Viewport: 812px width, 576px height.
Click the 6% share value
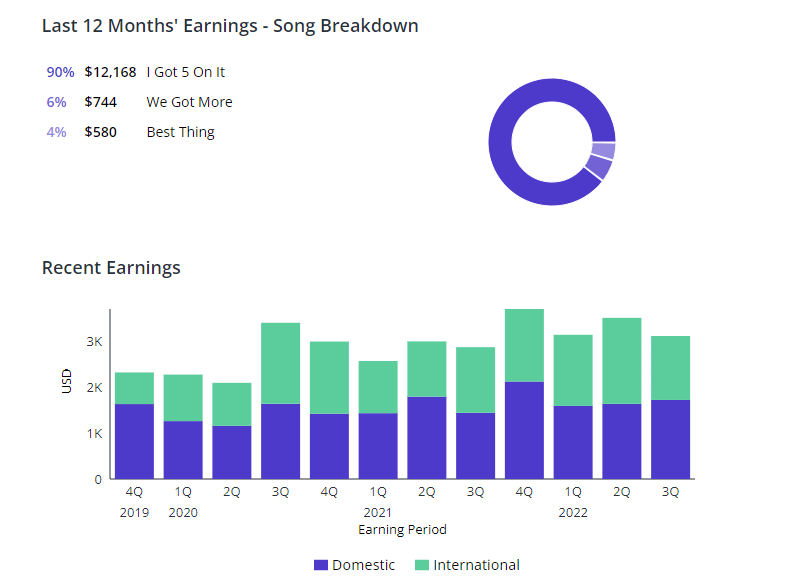(56, 102)
